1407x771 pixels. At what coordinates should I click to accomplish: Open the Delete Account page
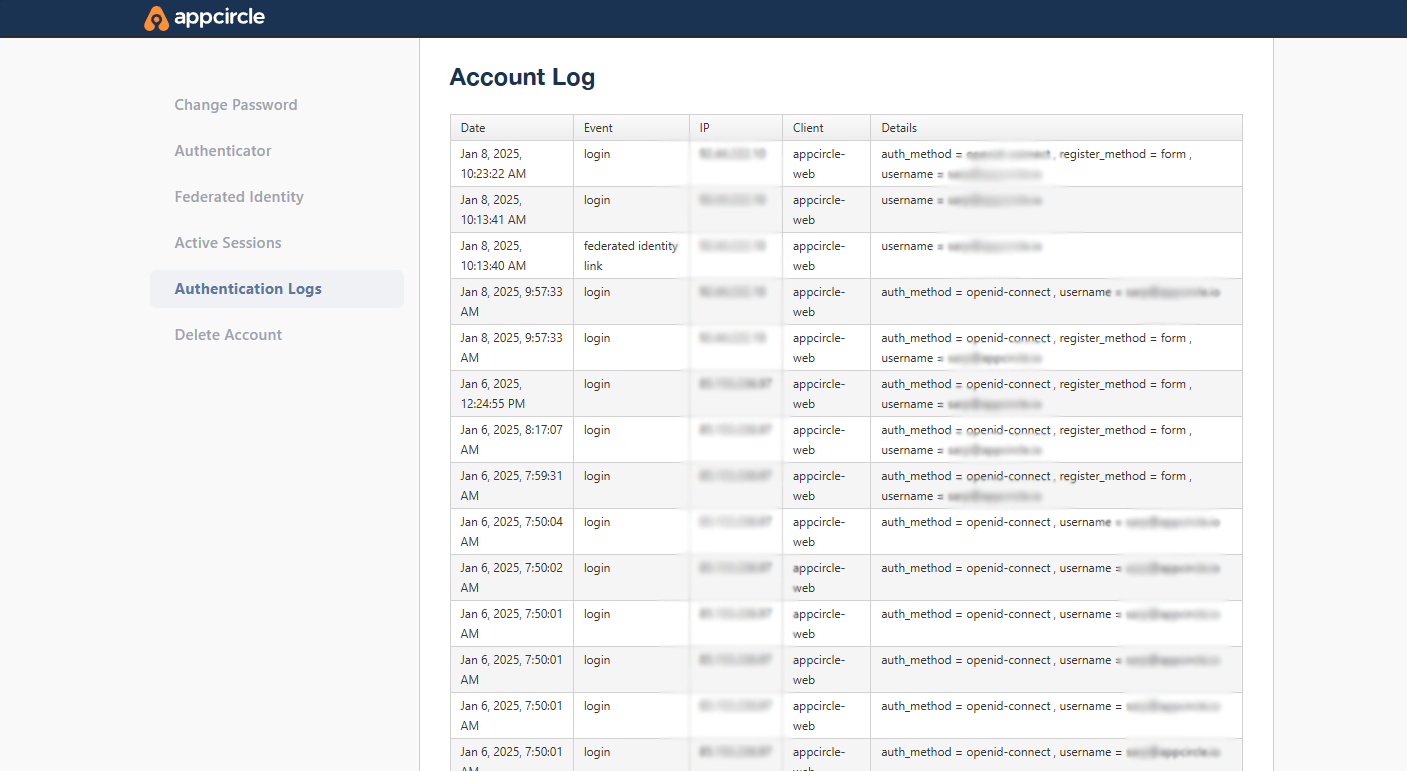228,335
